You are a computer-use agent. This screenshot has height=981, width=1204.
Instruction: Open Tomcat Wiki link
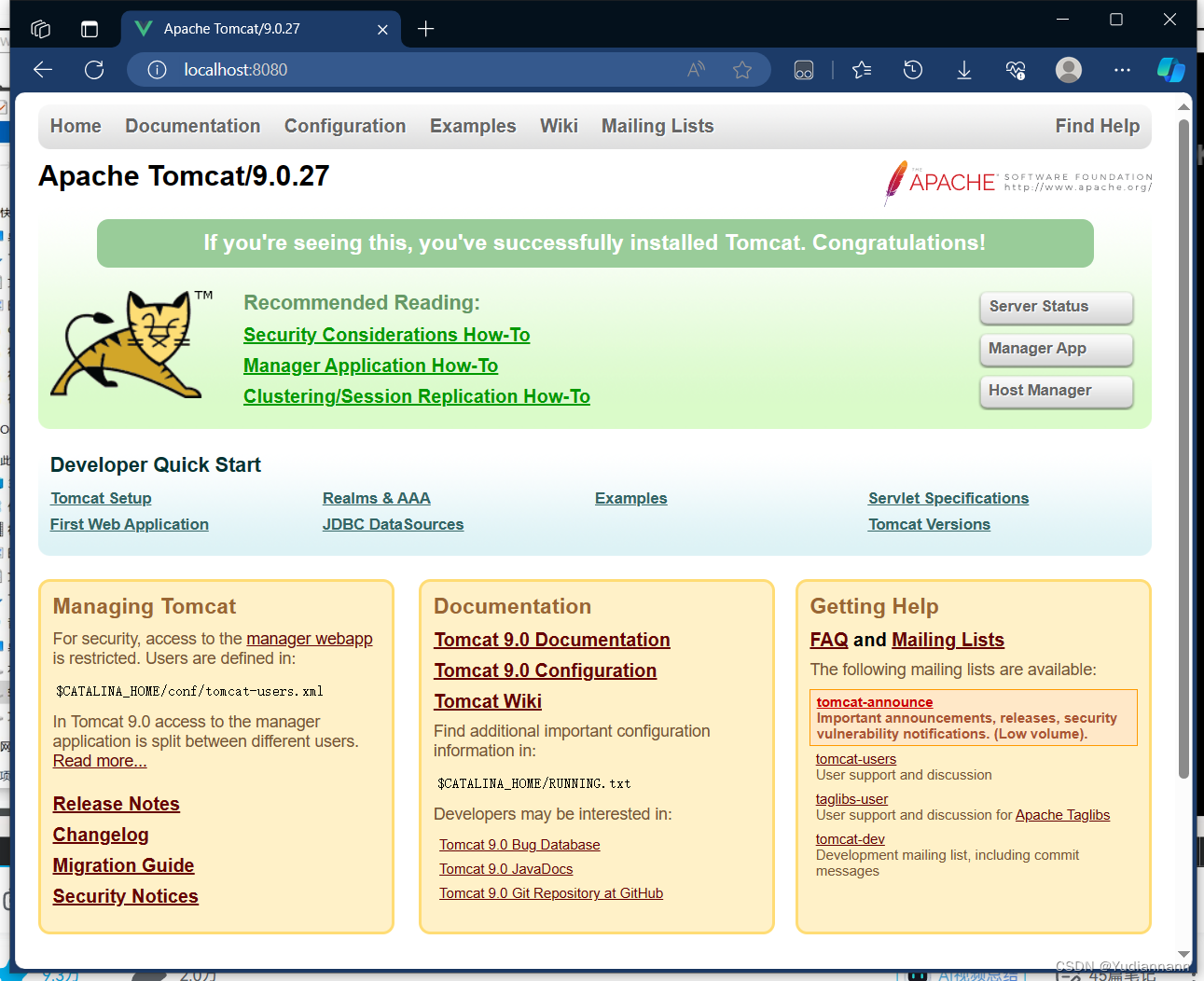(488, 701)
